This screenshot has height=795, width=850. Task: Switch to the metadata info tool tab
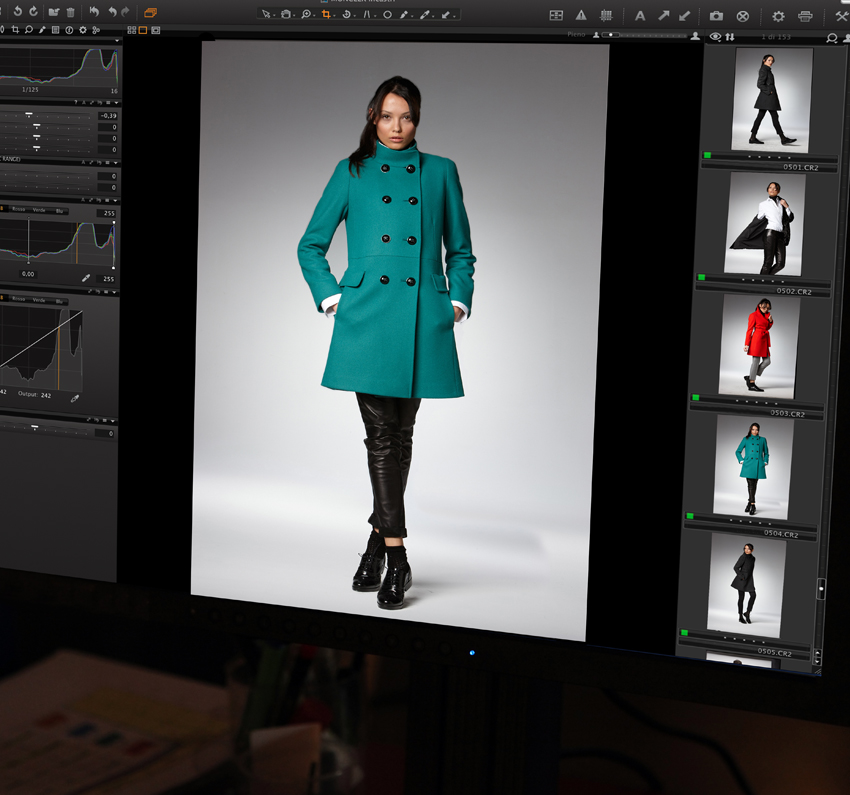pyautogui.click(x=69, y=30)
